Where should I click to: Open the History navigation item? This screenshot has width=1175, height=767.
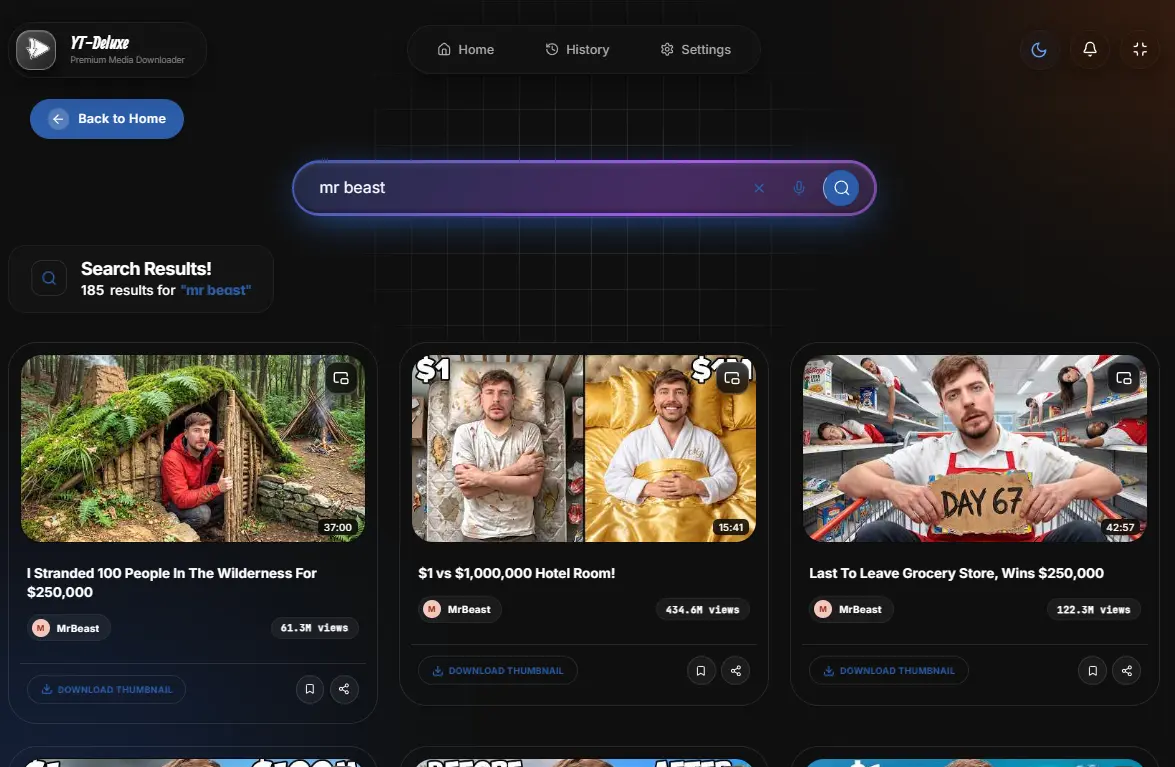click(x=577, y=49)
